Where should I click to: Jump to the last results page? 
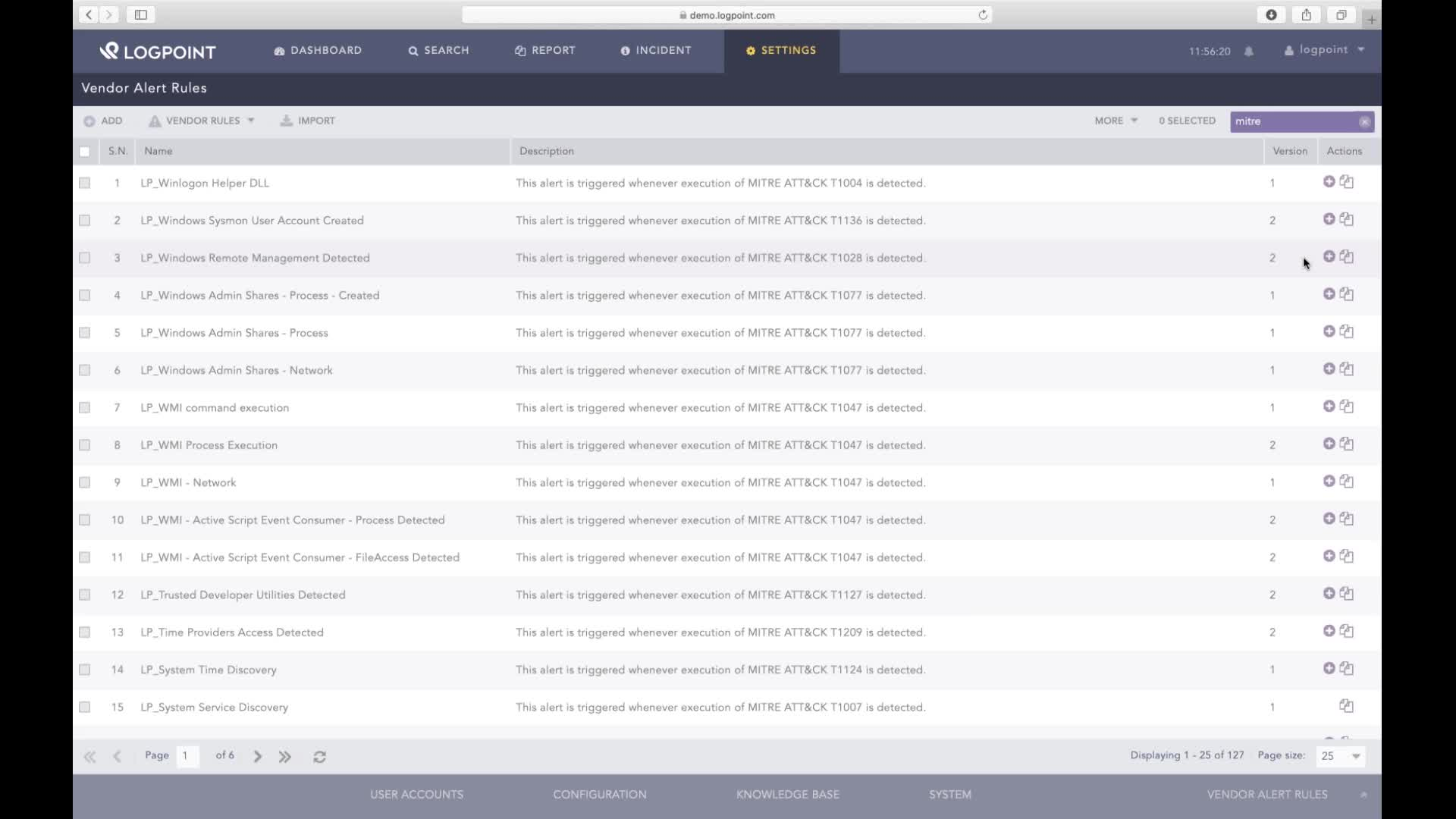click(x=284, y=756)
